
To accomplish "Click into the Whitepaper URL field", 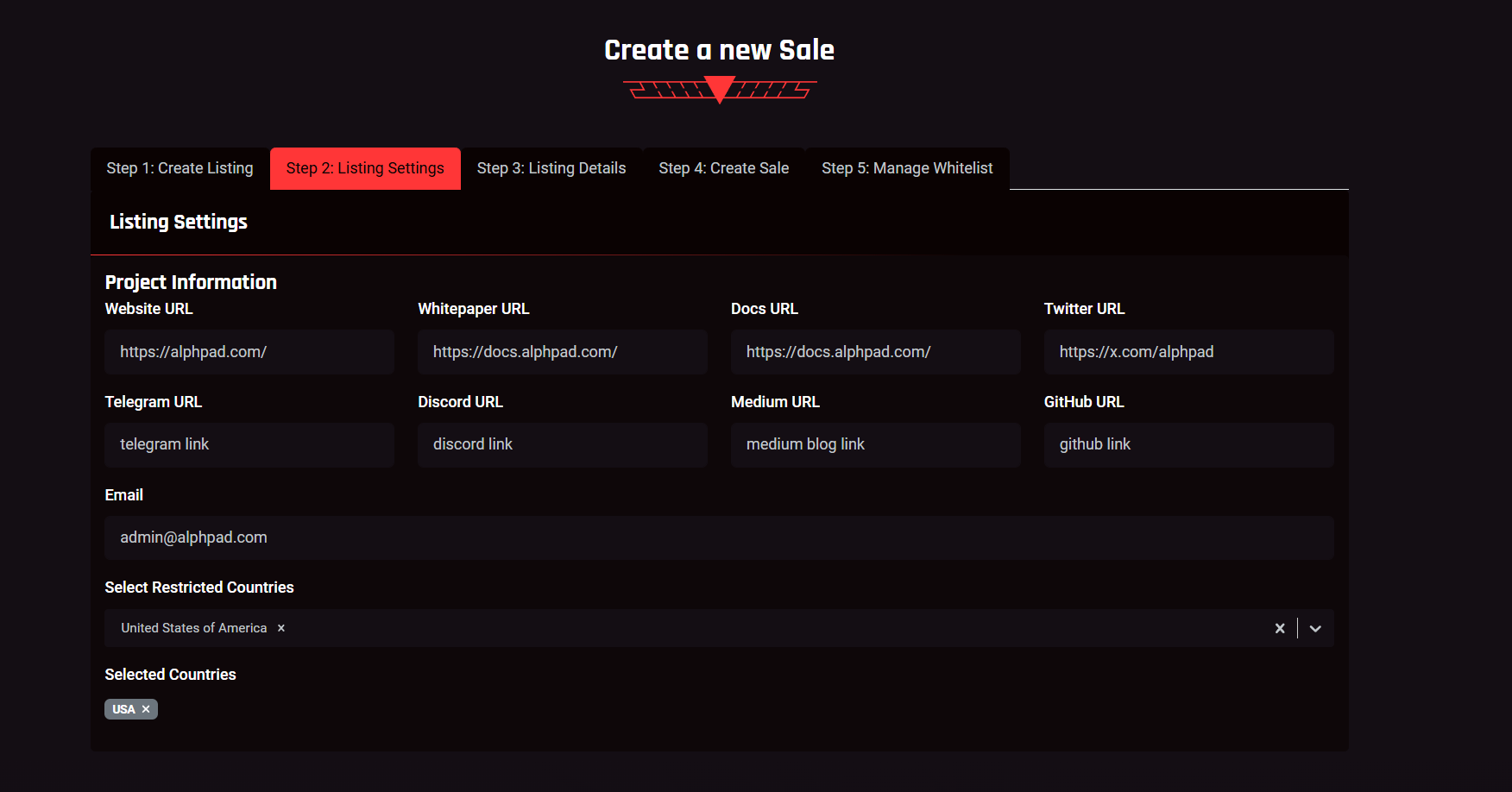I will (563, 352).
